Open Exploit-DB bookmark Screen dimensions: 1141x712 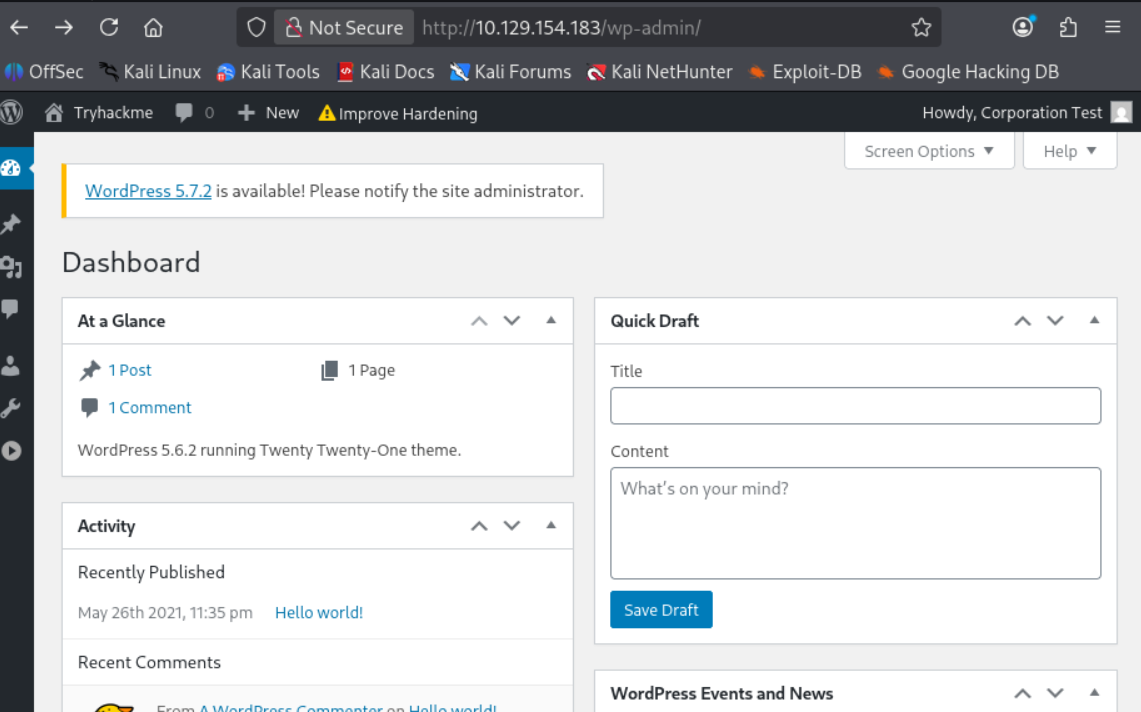tap(805, 72)
